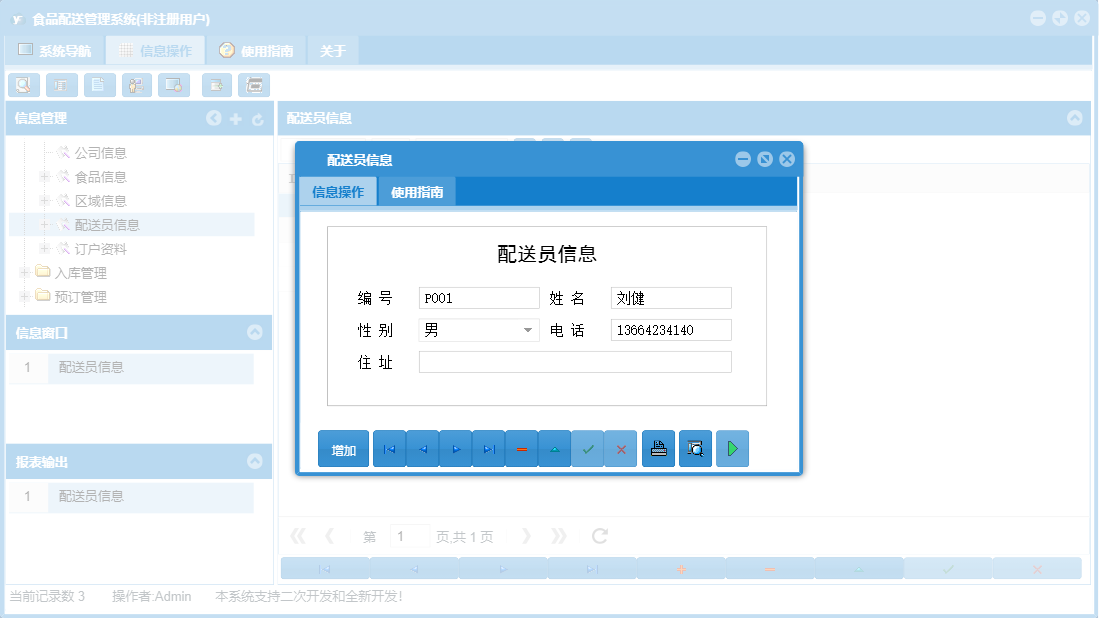Open the 性别 gender dropdown
The height and width of the screenshot is (618, 1099).
pyautogui.click(x=528, y=329)
